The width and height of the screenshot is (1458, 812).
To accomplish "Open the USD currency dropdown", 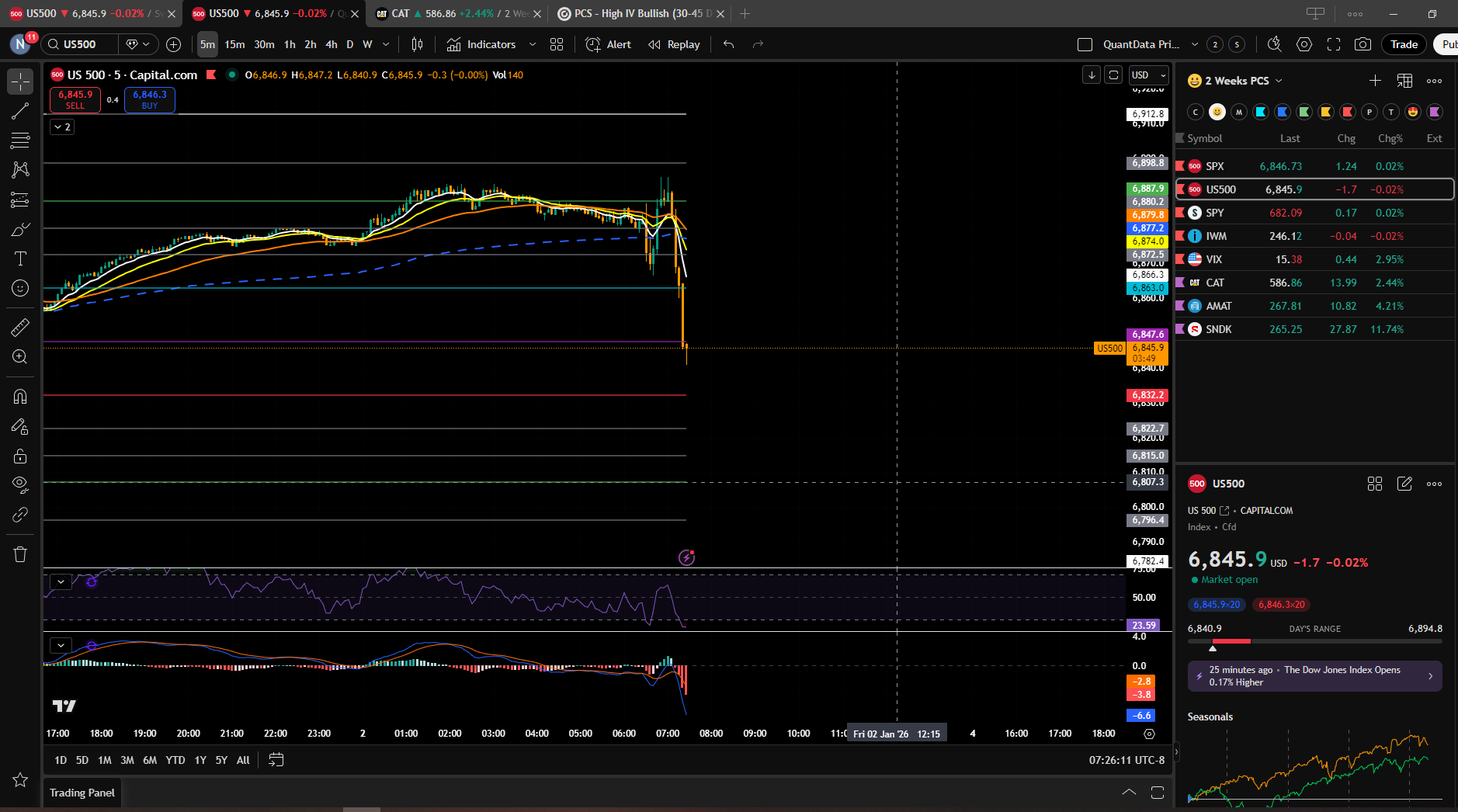I will click(1149, 75).
